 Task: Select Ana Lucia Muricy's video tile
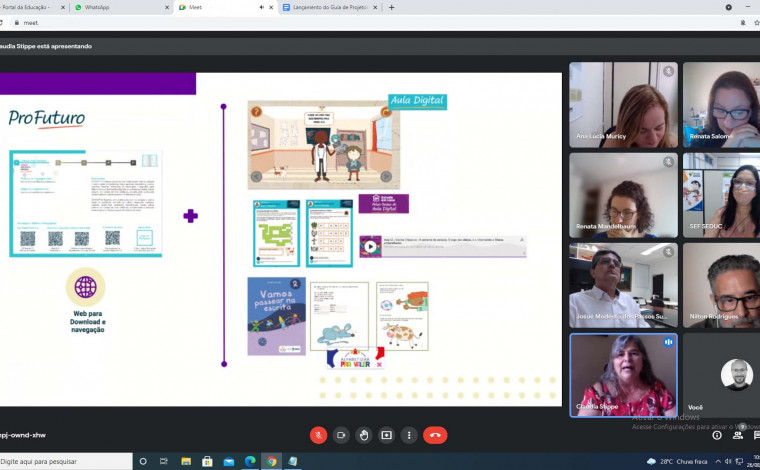[x=623, y=105]
